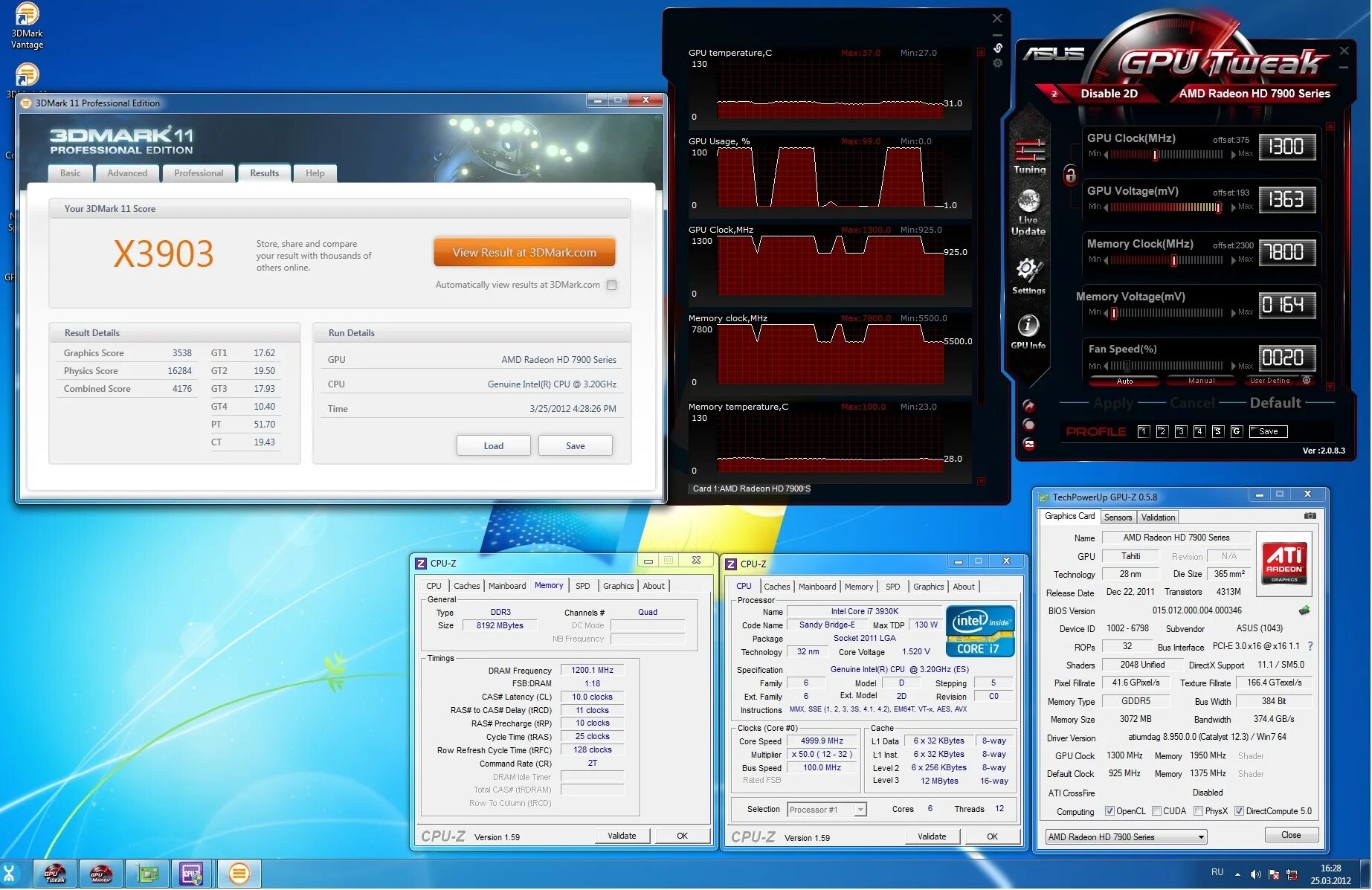Open 3DMark Vantage desktop shortcut
This screenshot has height=890, width=1372.
pyautogui.click(x=27, y=26)
